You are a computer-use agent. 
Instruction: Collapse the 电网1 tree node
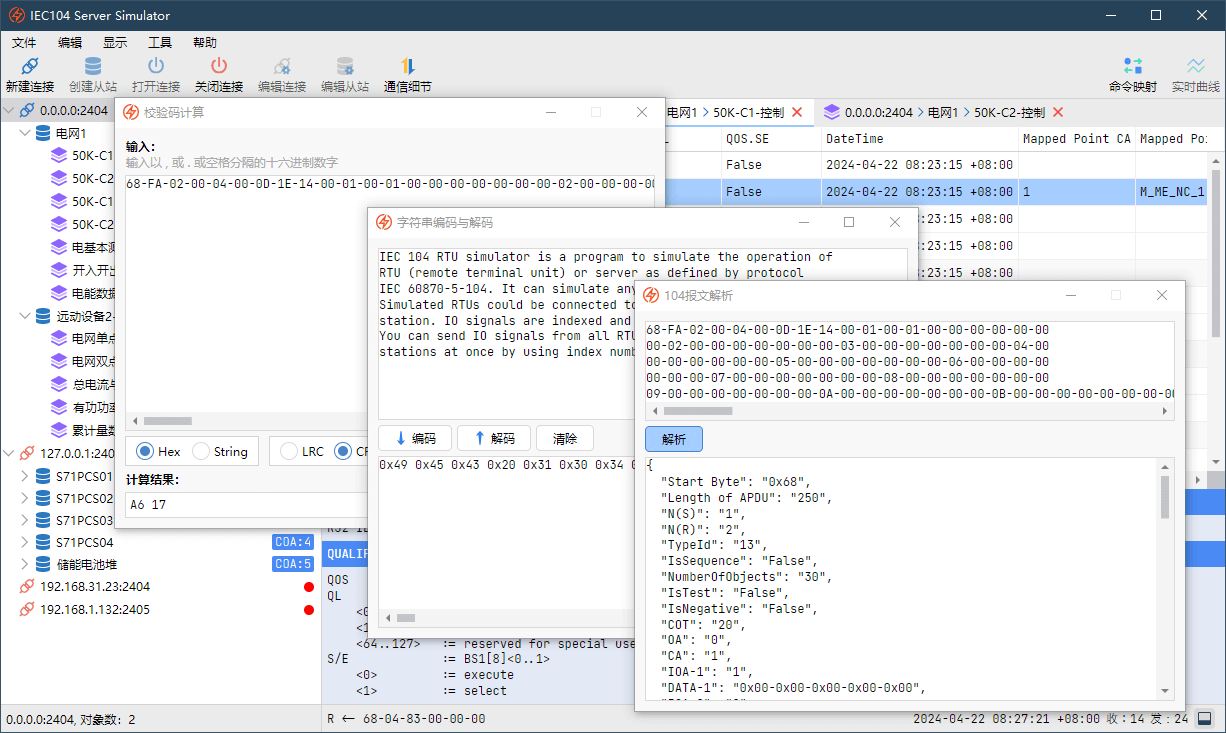point(25,133)
